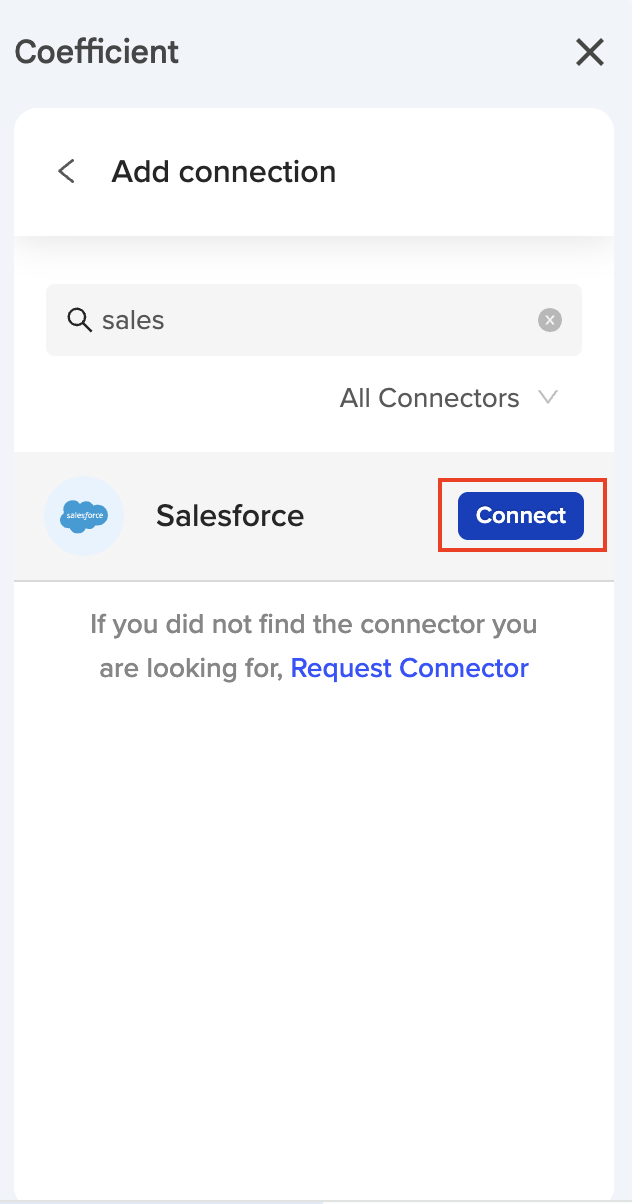Open the Request Connector link
Screen dimensions: 632x1204
[408, 667]
